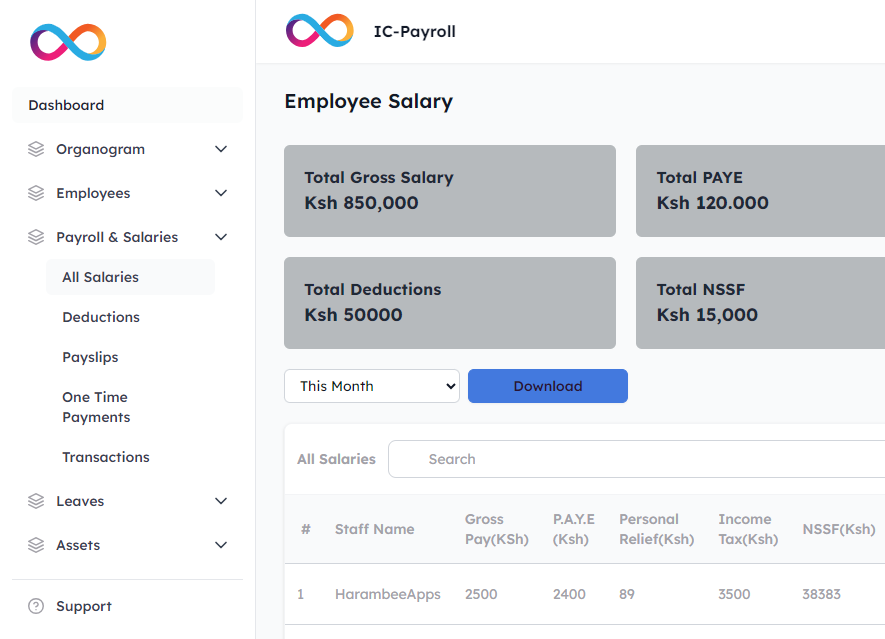
Task: Click the salaries Search input field
Action: (640, 459)
